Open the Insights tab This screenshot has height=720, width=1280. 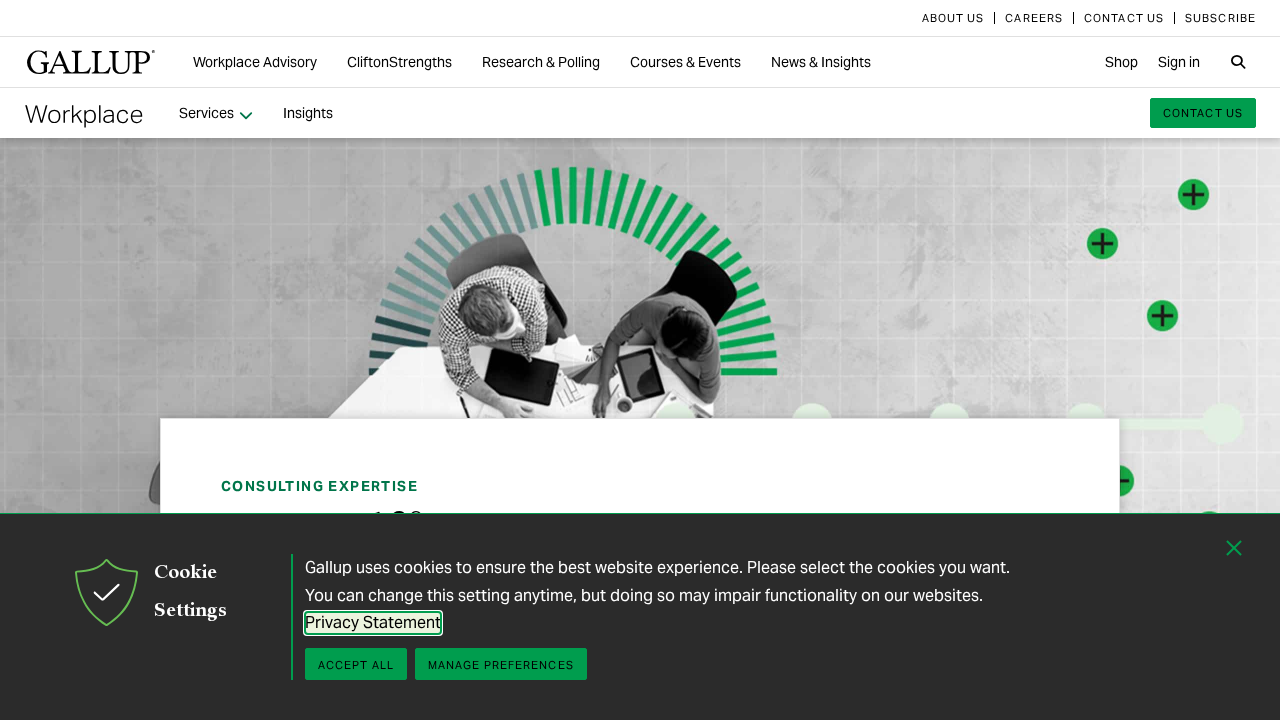(308, 113)
